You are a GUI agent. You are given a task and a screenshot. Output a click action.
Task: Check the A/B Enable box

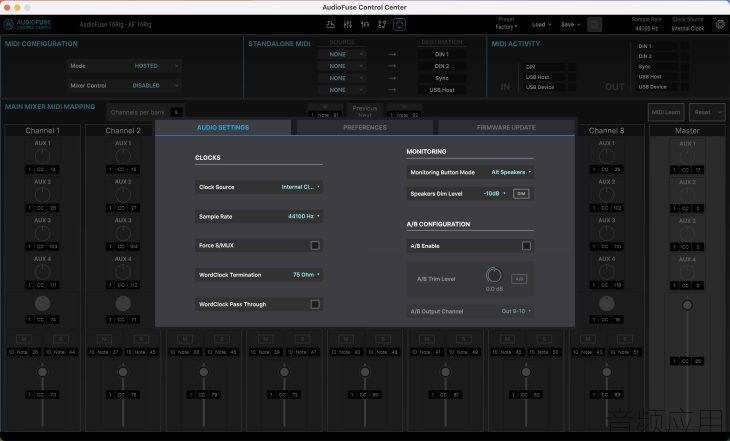coord(526,246)
